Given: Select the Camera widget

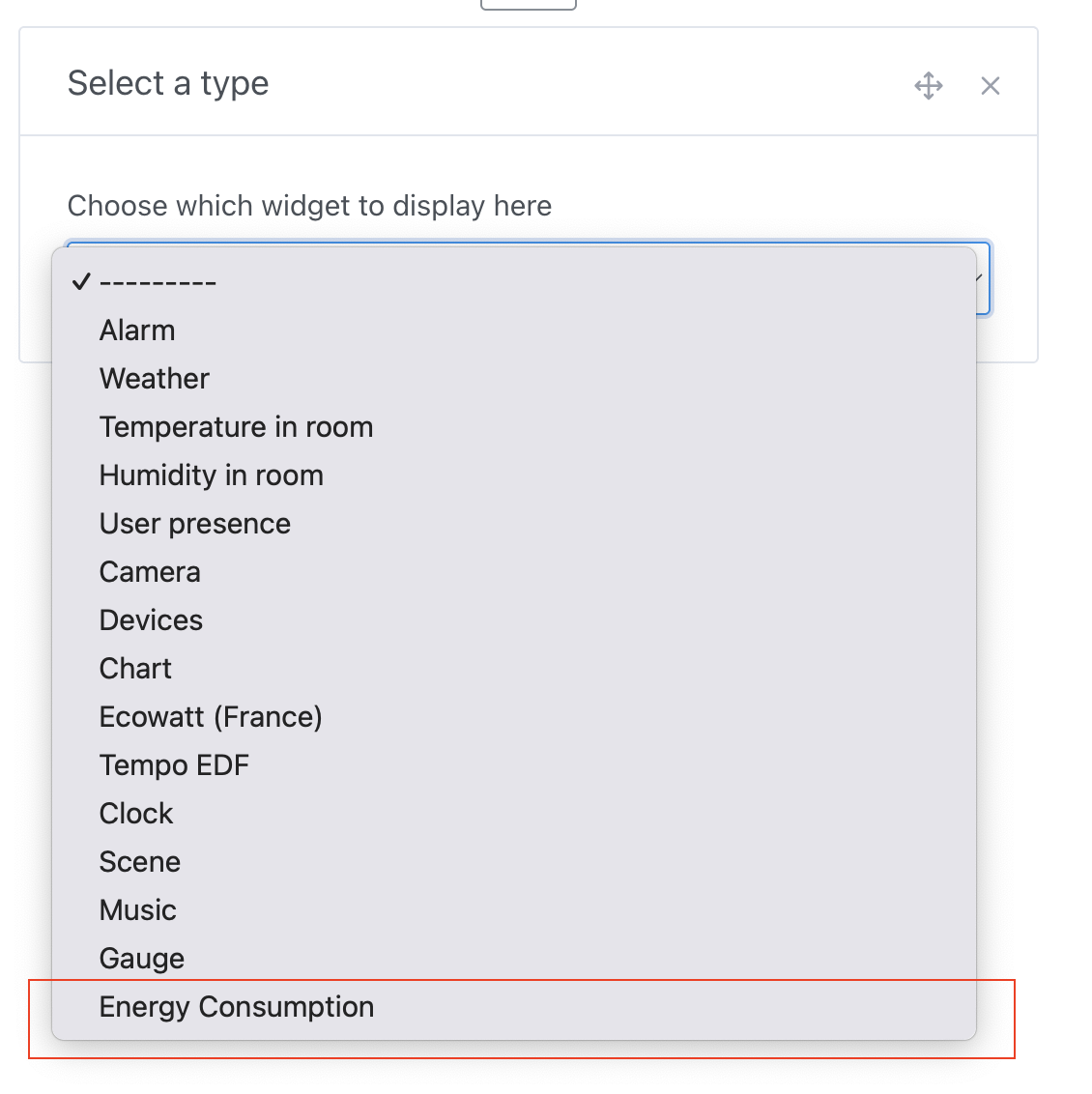Looking at the screenshot, I should pyautogui.click(x=150, y=571).
